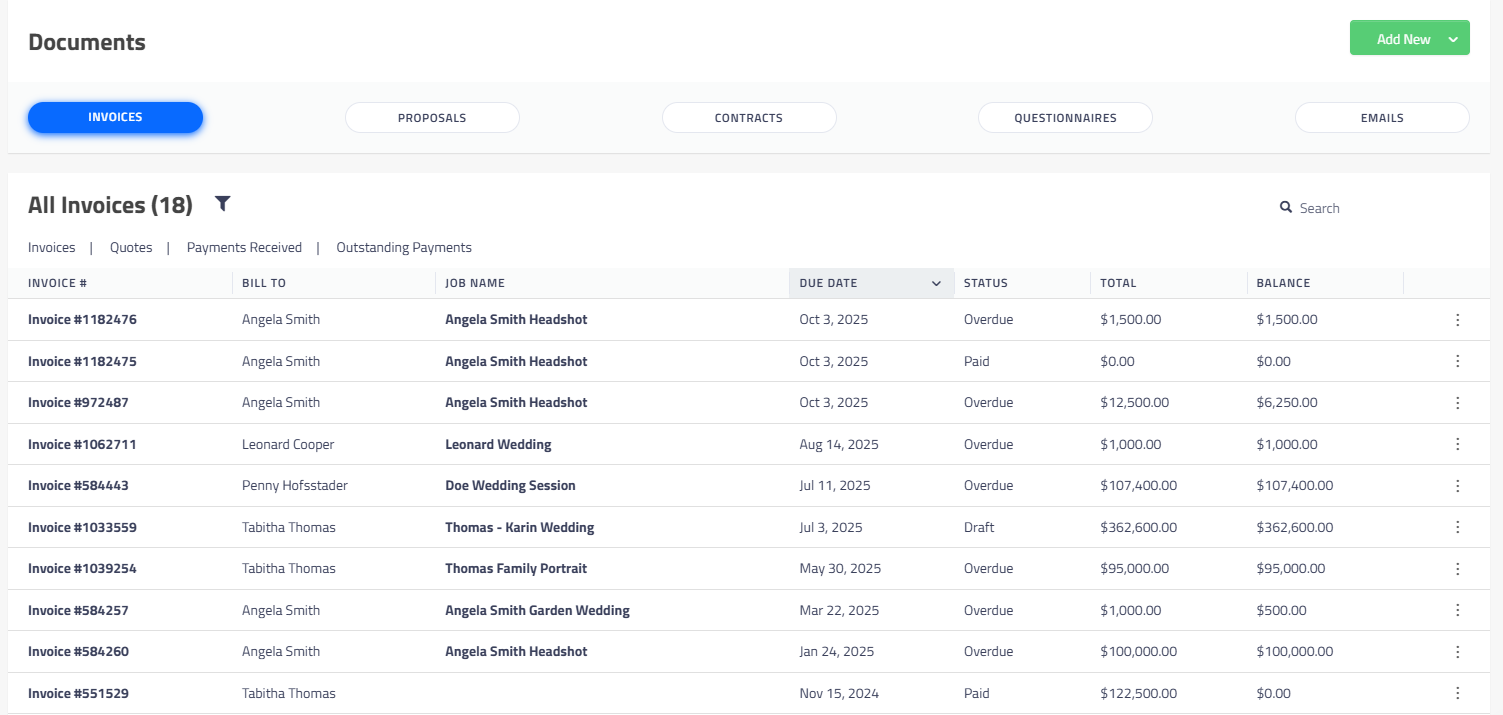Toggle Due Date column sort chevron
The height and width of the screenshot is (715, 1503).
(x=936, y=284)
